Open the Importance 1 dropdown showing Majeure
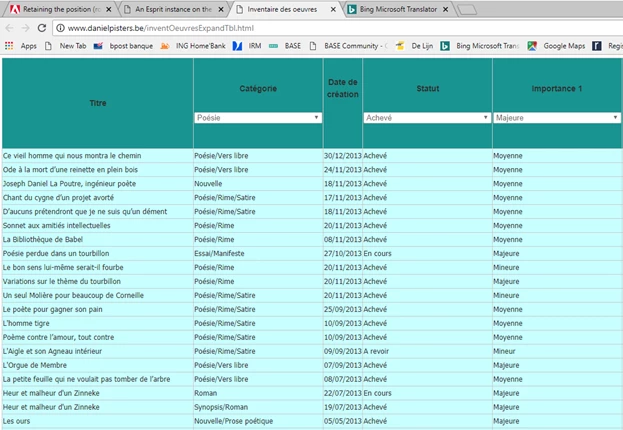The width and height of the screenshot is (623, 430). click(557, 118)
